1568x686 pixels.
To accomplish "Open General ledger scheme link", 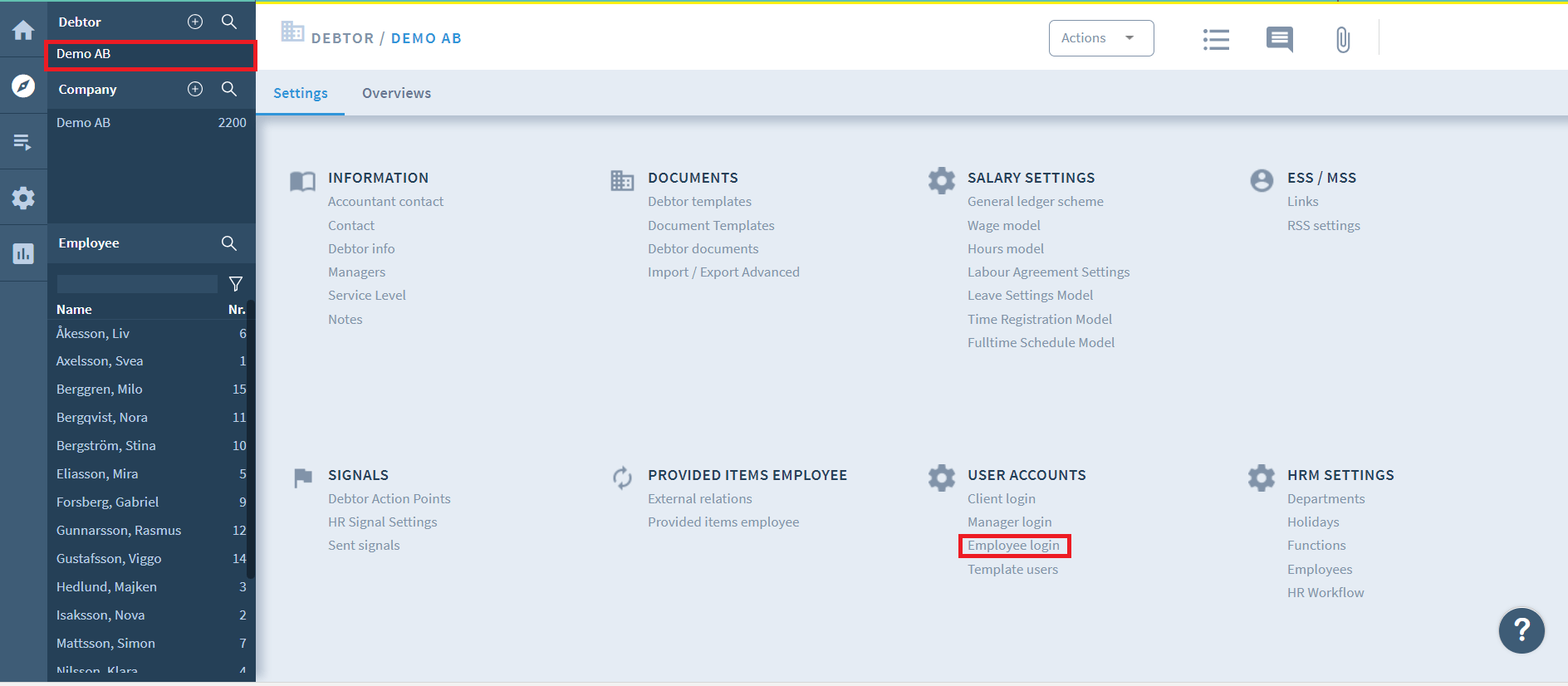I will (1036, 202).
